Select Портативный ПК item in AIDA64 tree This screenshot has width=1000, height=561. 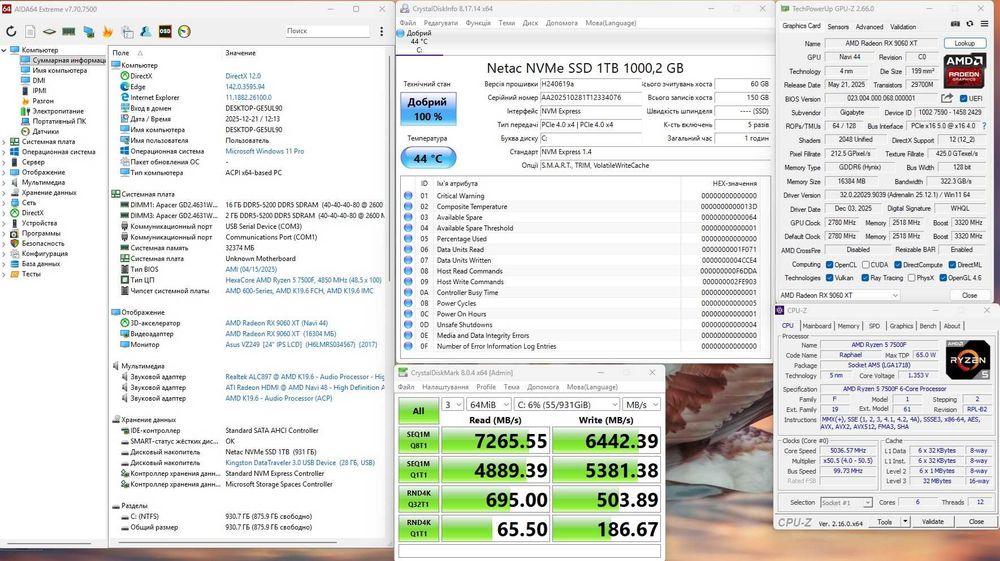click(x=59, y=121)
